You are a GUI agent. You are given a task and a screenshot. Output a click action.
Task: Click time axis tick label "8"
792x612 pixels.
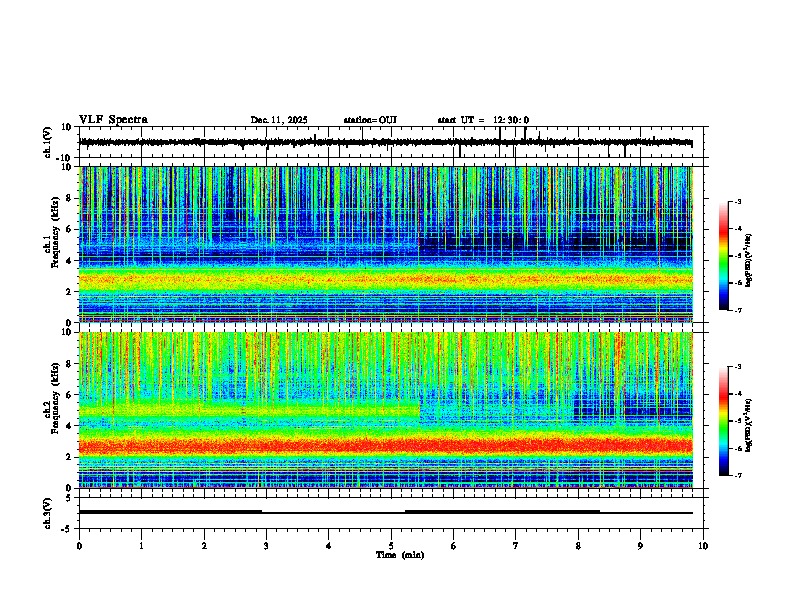point(578,546)
